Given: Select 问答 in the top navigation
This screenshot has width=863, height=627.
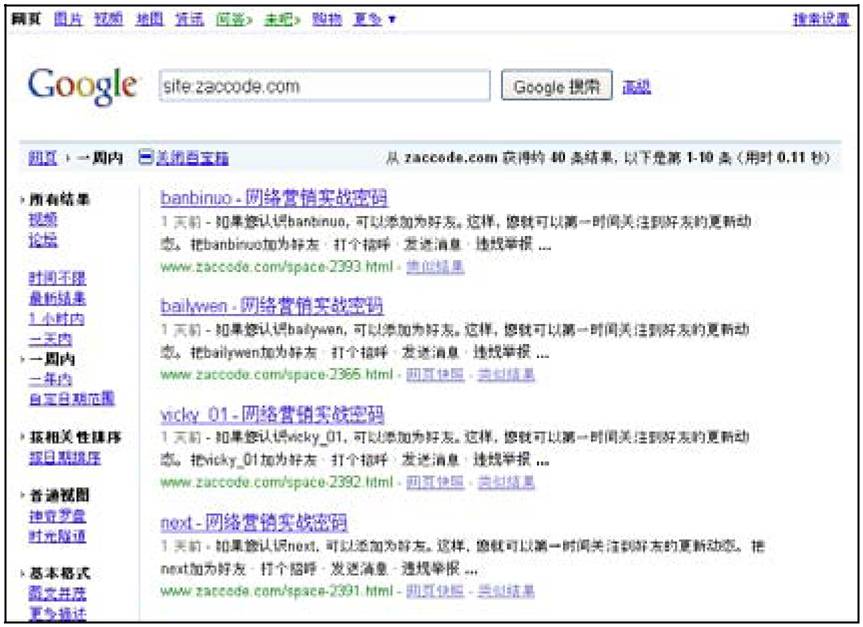Looking at the screenshot, I should 234,19.
